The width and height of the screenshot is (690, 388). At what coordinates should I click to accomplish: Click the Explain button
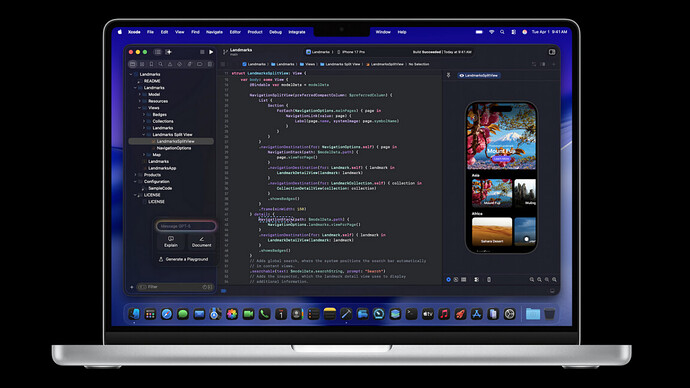[x=171, y=242]
